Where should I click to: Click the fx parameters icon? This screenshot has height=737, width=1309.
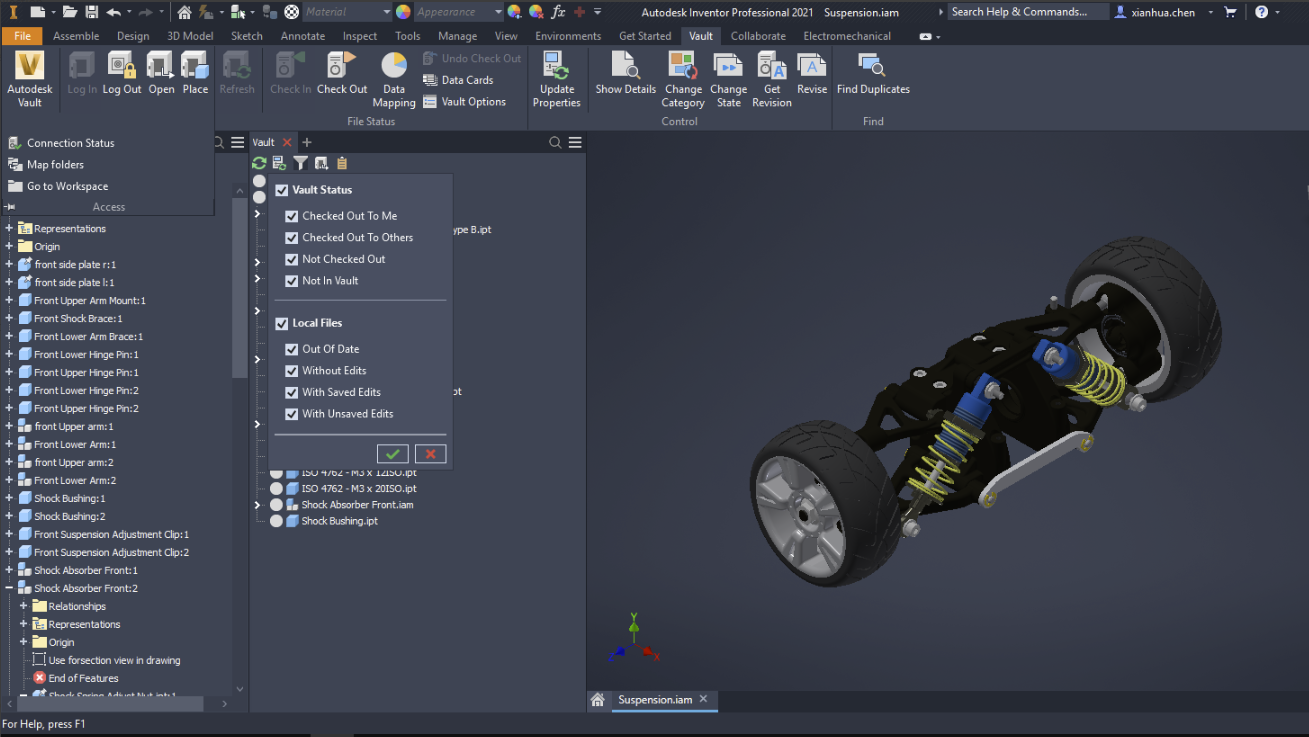(x=558, y=12)
